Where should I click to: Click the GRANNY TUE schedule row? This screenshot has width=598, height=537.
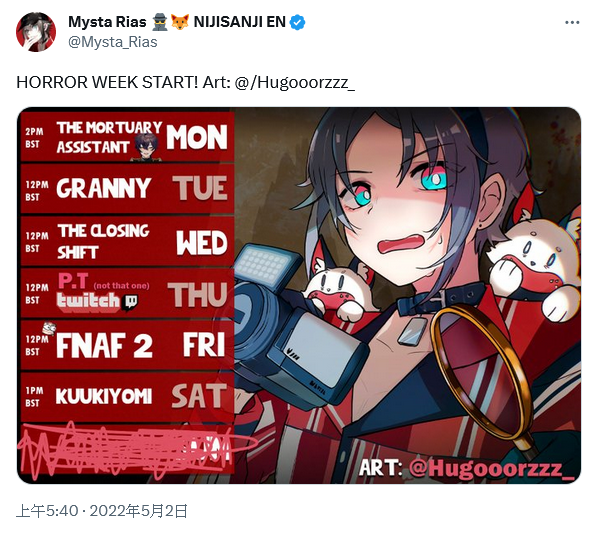point(127,188)
